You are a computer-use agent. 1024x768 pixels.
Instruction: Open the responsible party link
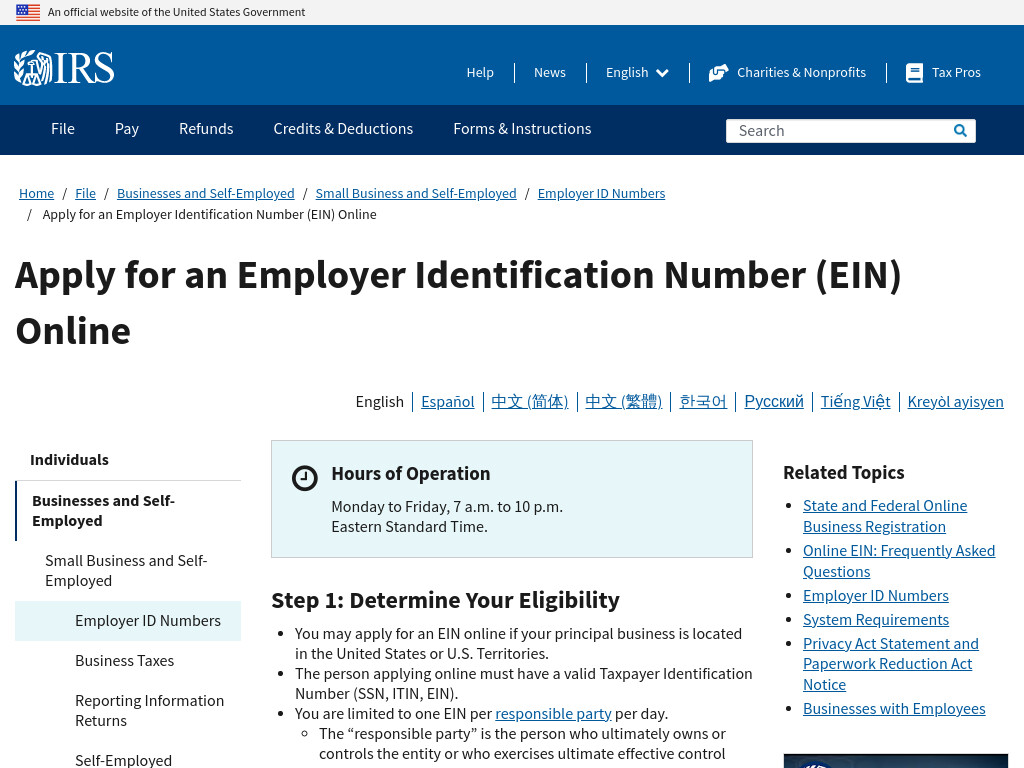pos(553,714)
